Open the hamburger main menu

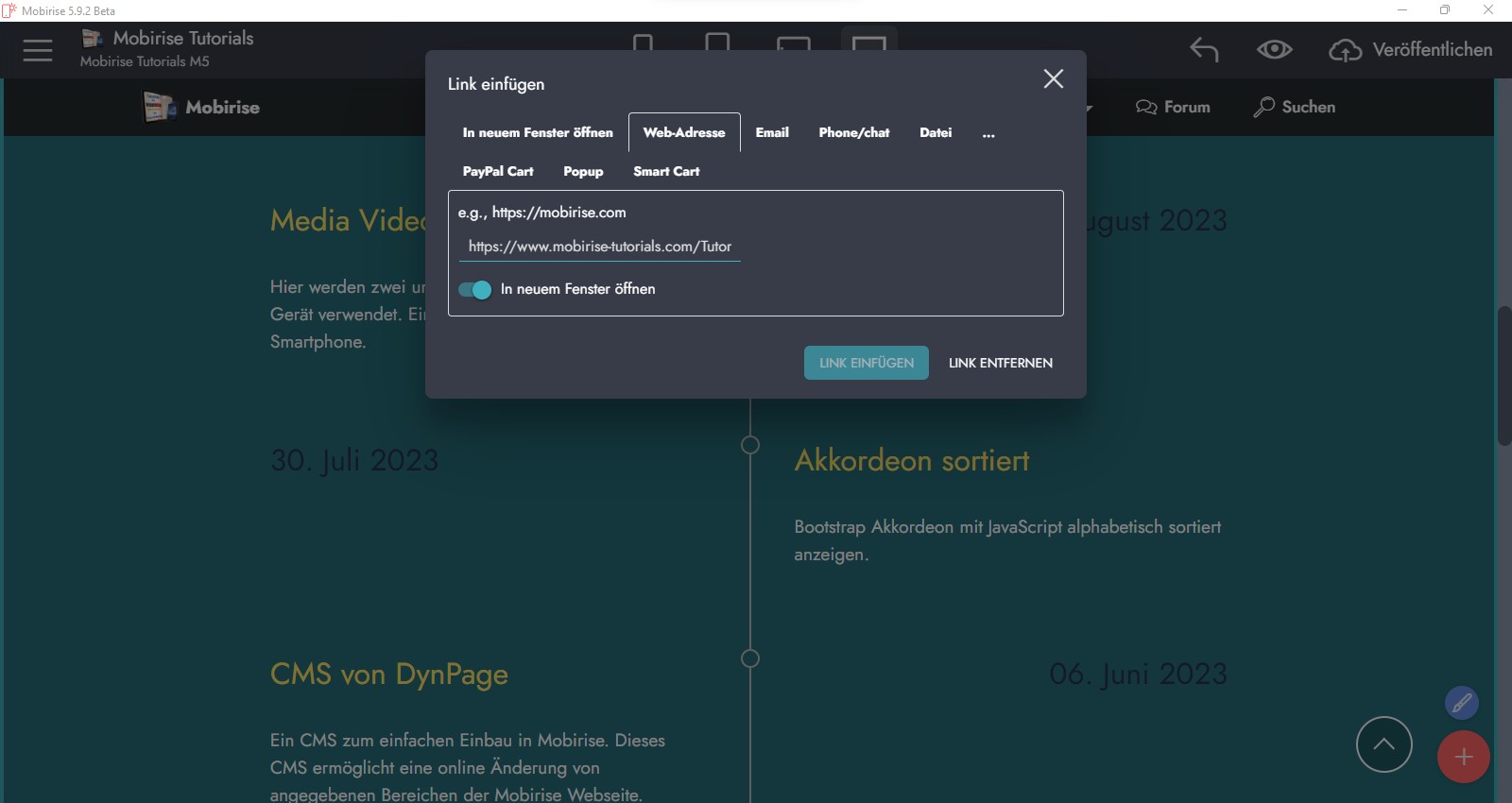[x=38, y=50]
